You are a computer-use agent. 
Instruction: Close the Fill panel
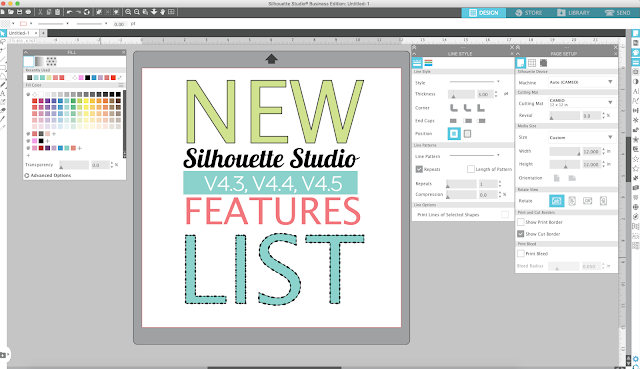point(123,53)
